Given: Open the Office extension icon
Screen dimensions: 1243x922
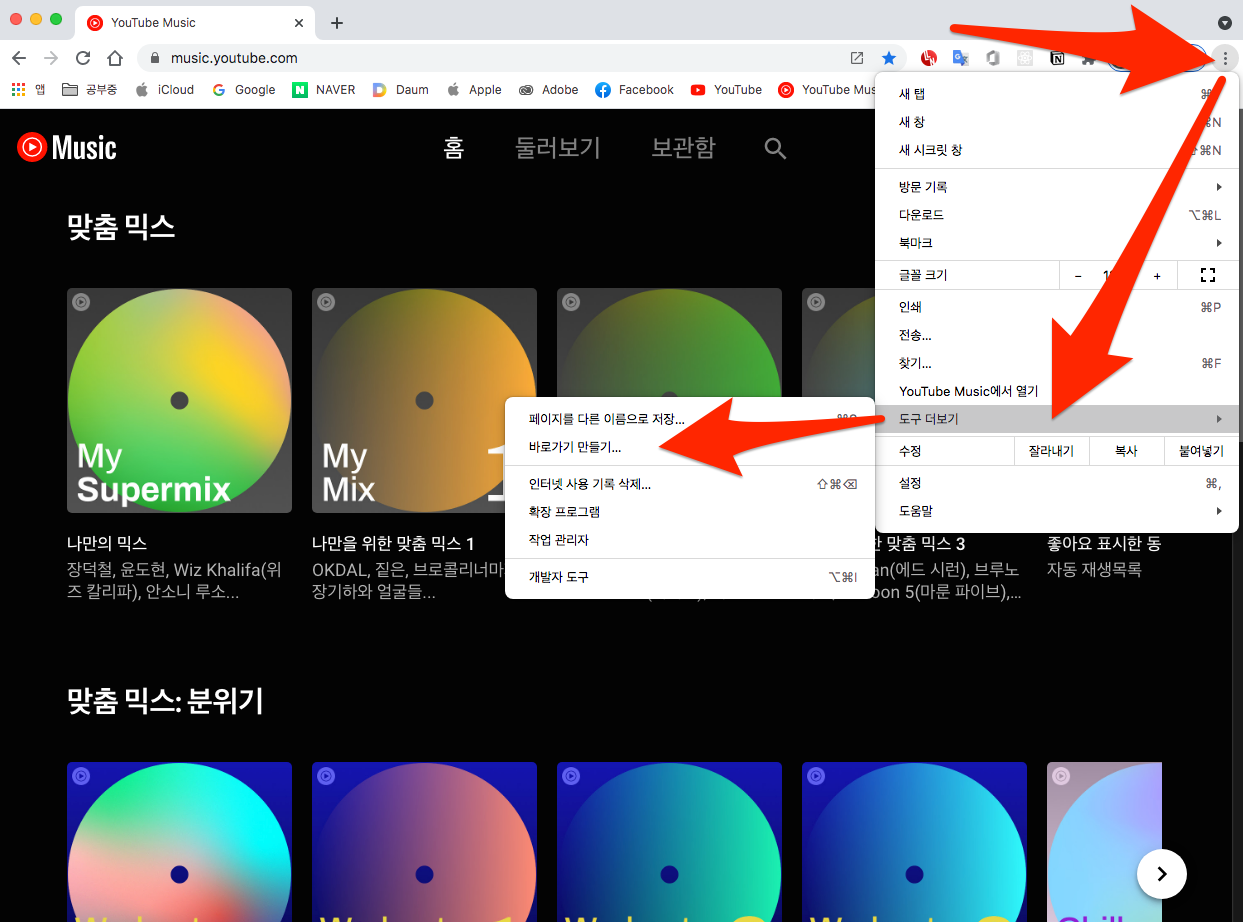Looking at the screenshot, I should click(x=993, y=58).
